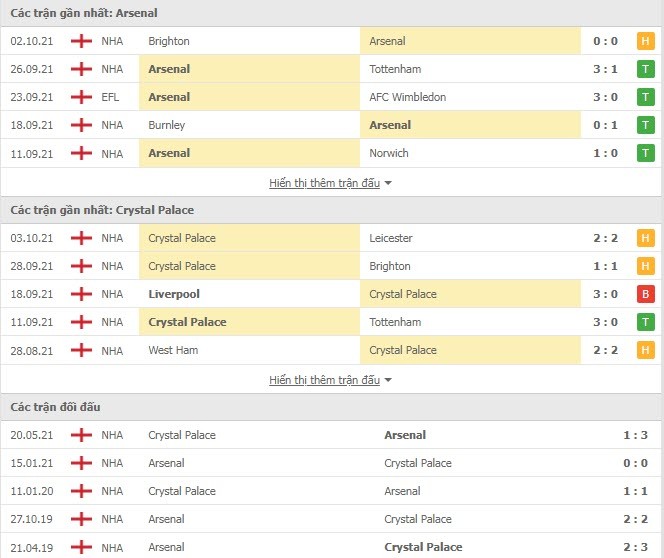Select the 21.04.19 Arsenal vs Crystal Palace row
The width and height of the screenshot is (664, 558).
pyautogui.click(x=331, y=547)
